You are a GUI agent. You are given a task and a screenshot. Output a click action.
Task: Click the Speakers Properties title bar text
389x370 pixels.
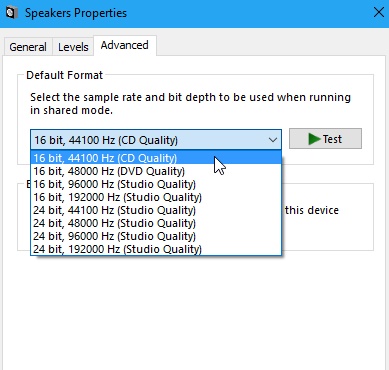(76, 13)
